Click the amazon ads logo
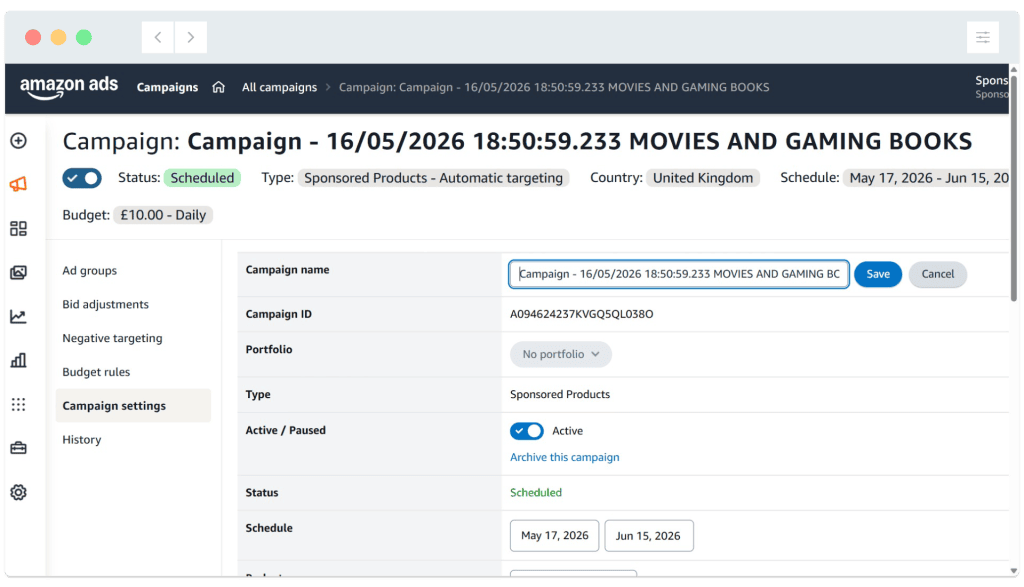Viewport: 1024px width, 587px height. (69, 87)
